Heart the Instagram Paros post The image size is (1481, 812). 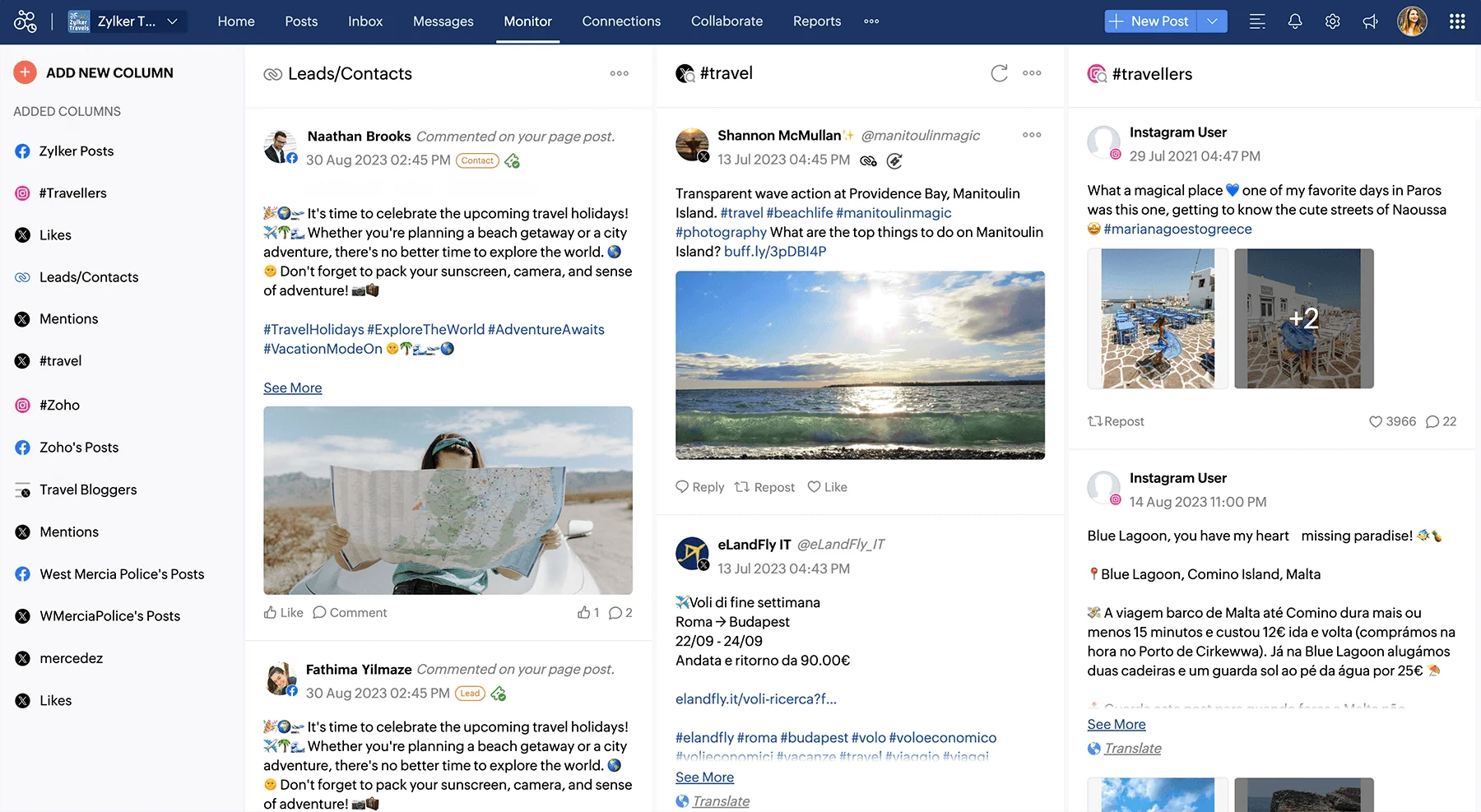[1375, 421]
